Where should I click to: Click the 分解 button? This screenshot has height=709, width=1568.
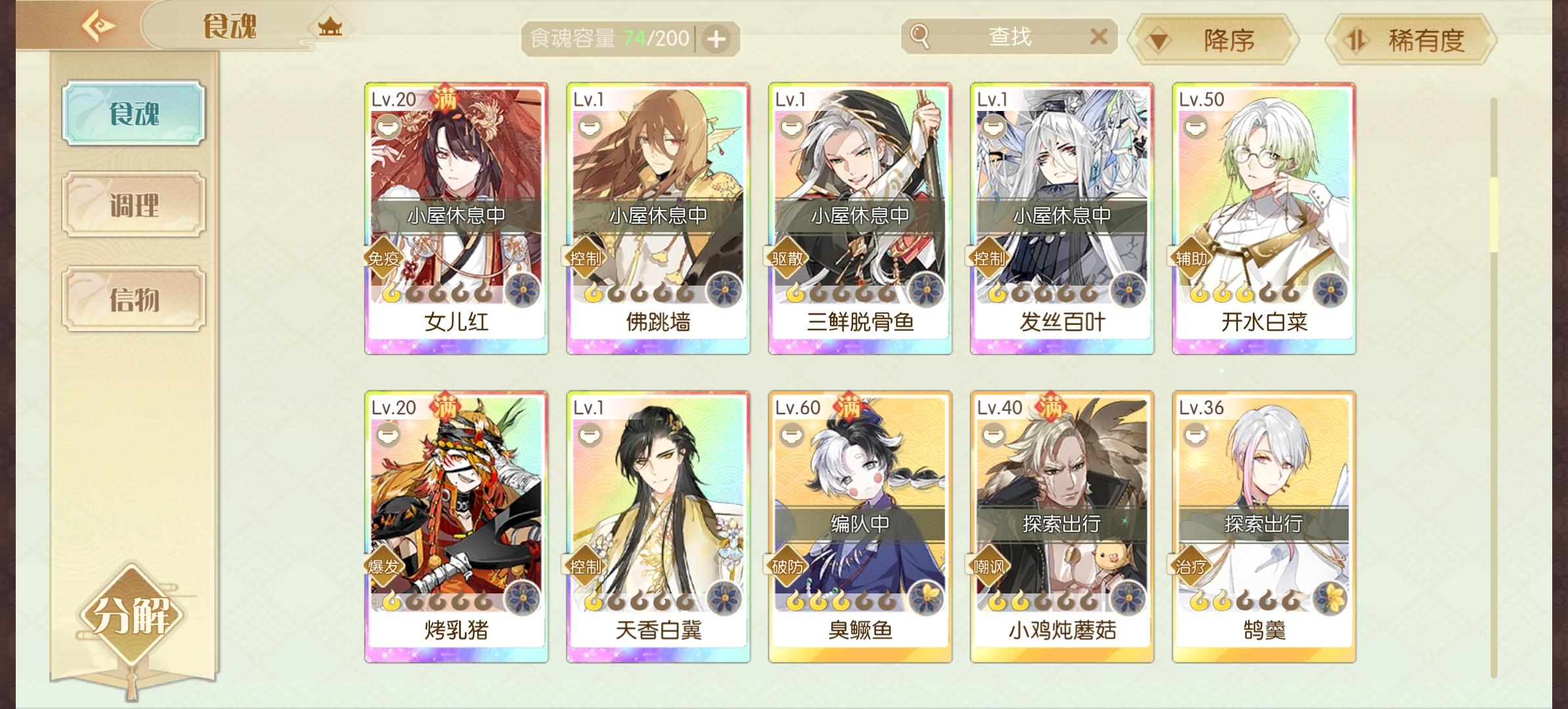(131, 616)
